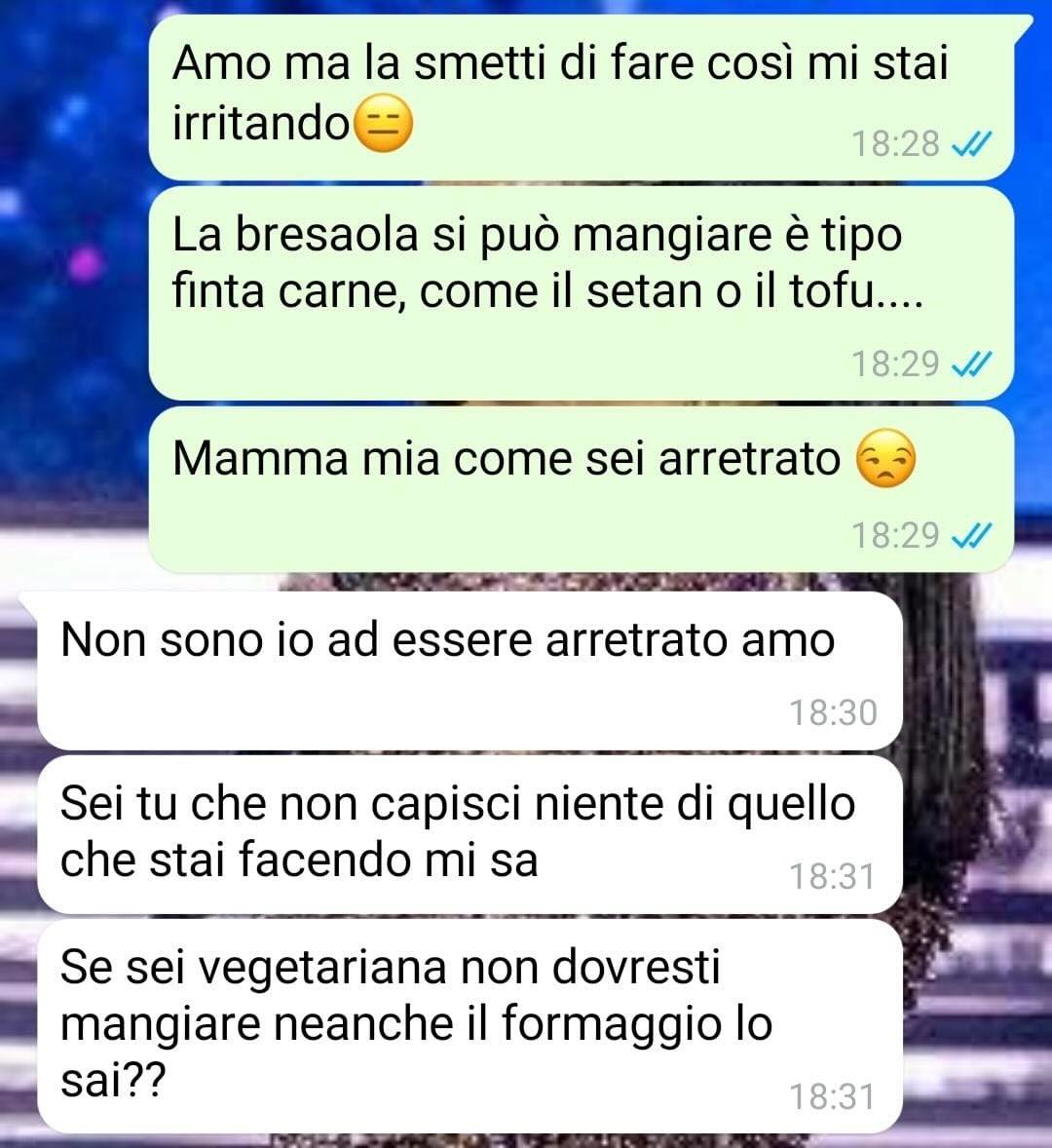Viewport: 1052px width, 1148px height.
Task: Click the read checkmarks on the 'Mamma mia' message
Action: pyautogui.click(x=971, y=536)
